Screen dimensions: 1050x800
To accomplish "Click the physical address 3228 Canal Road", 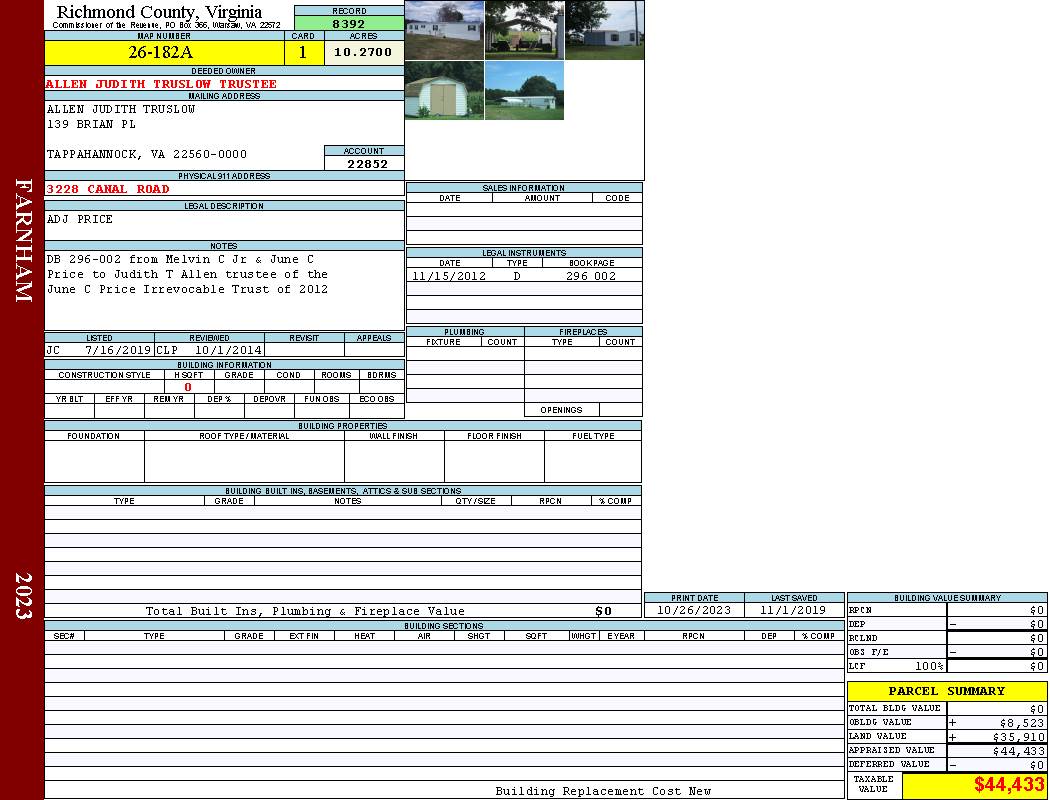I will tap(108, 189).
